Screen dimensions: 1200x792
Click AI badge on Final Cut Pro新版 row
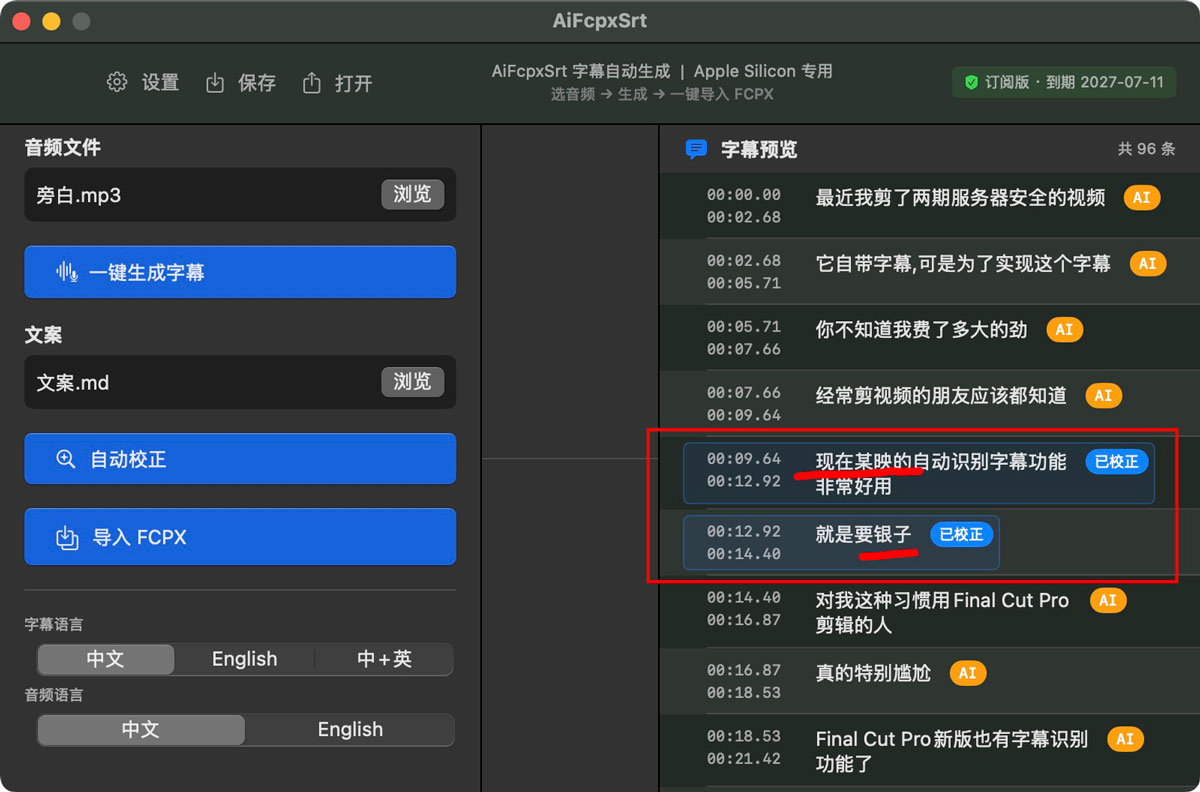[1125, 739]
